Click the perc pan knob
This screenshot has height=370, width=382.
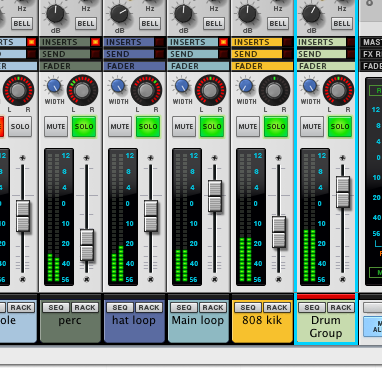click(x=82, y=90)
